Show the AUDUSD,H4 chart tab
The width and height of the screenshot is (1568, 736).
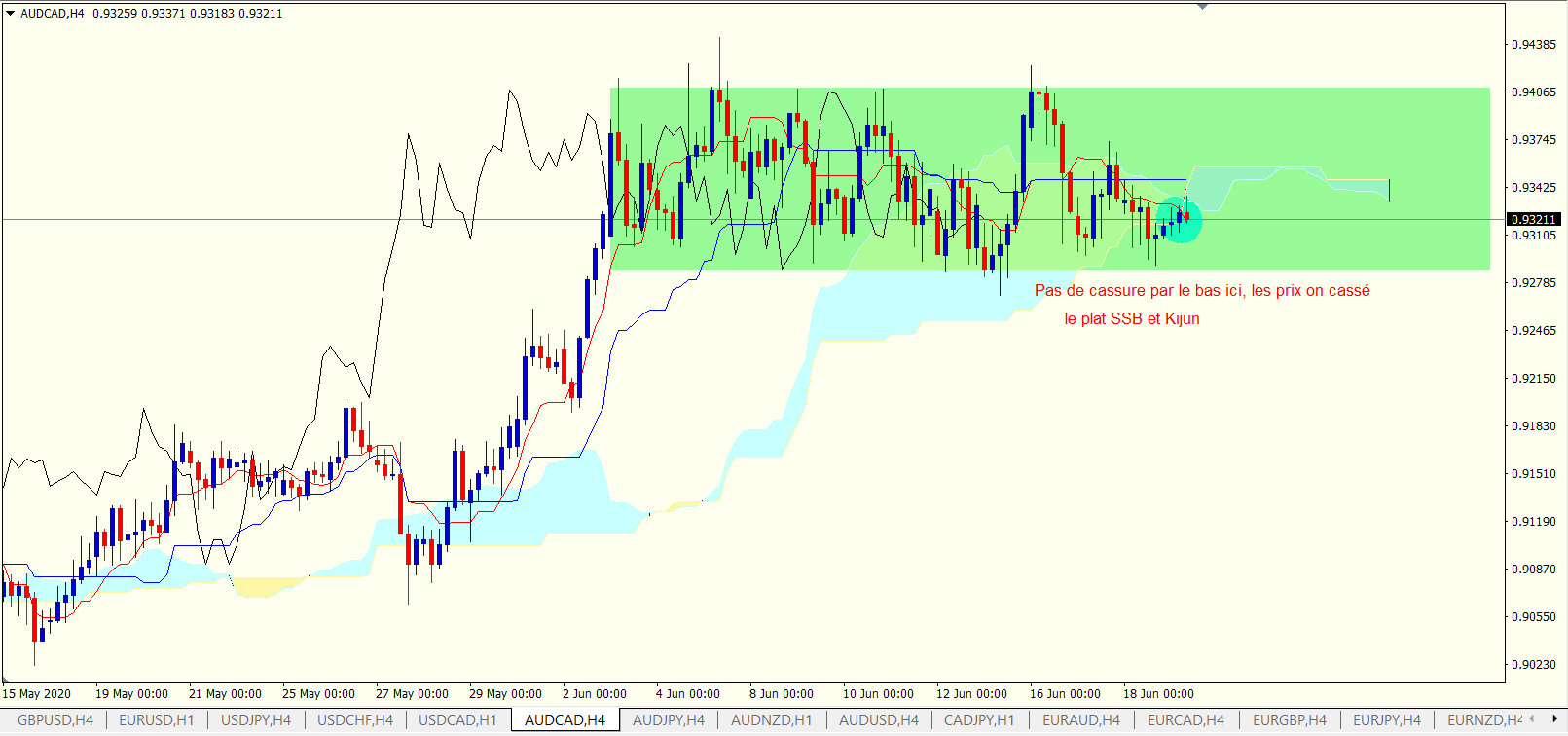[x=879, y=720]
